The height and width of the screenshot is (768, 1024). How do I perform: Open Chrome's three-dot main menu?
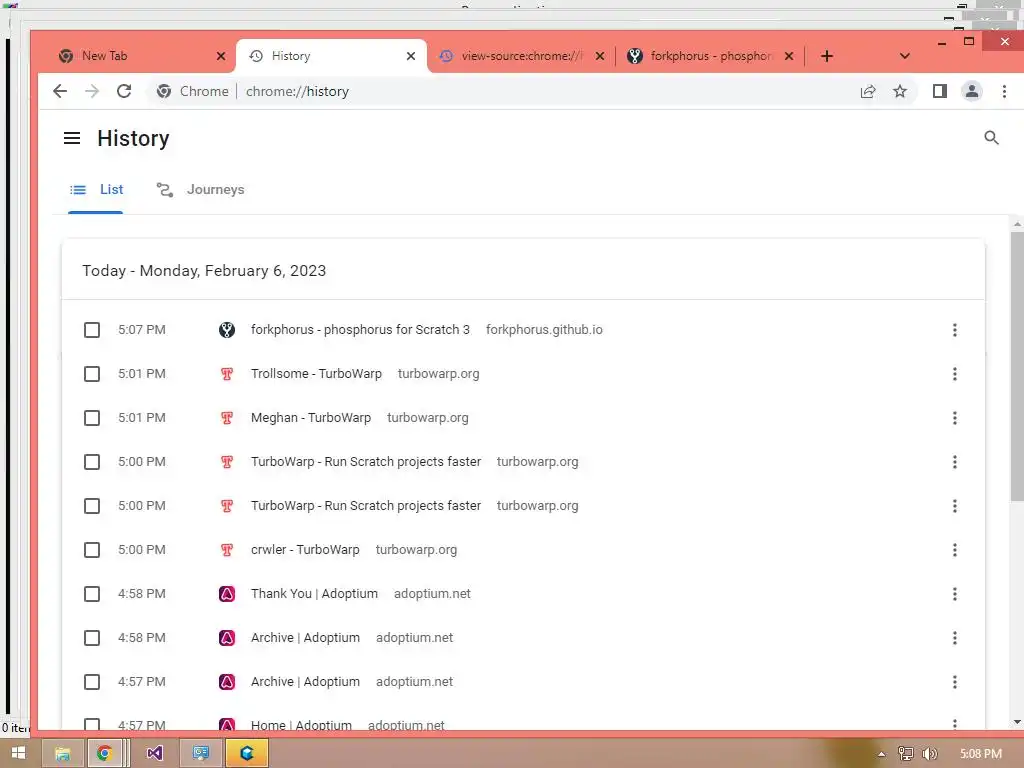click(1004, 91)
